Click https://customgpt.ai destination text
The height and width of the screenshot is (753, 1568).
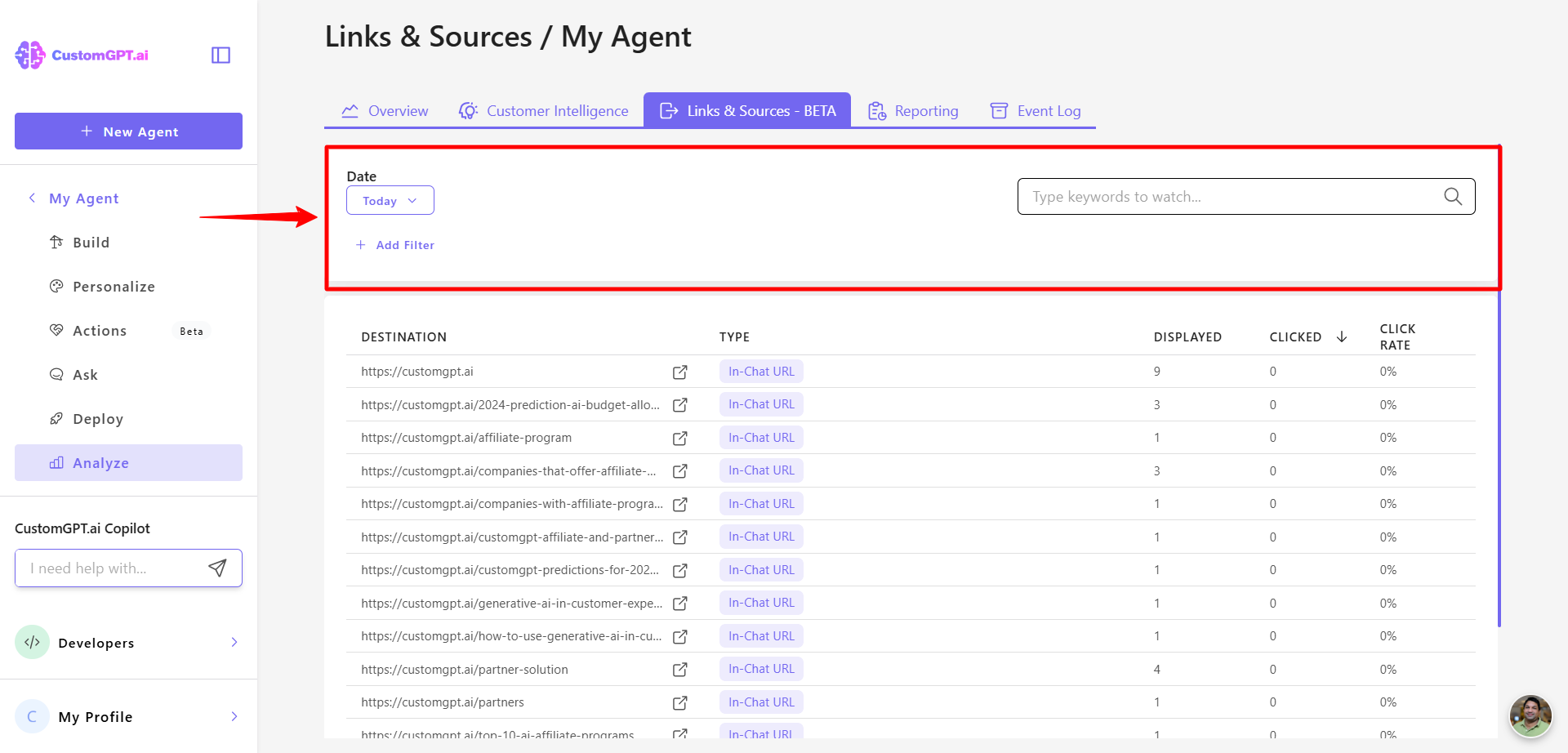coord(417,372)
